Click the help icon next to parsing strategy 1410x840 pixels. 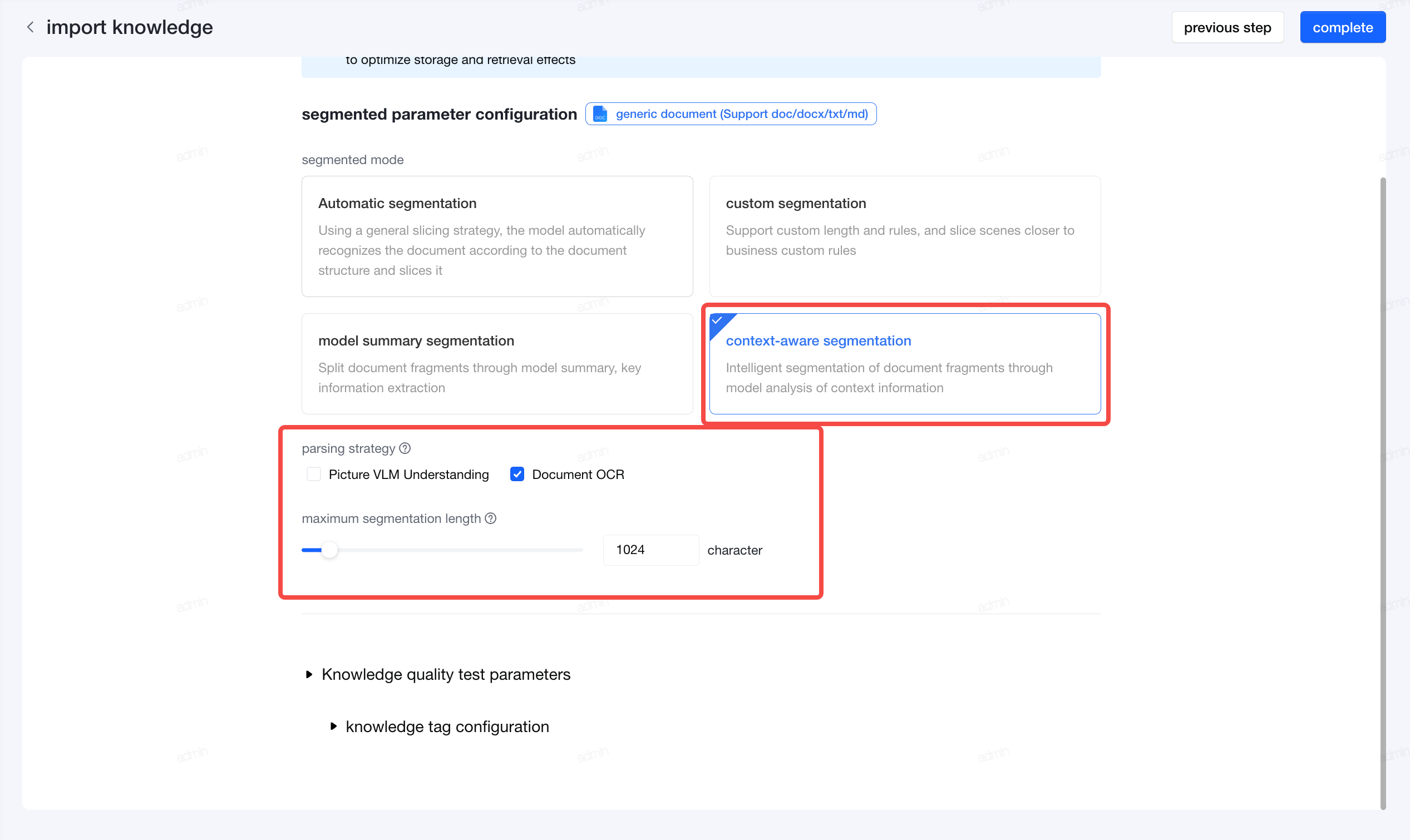coord(405,448)
